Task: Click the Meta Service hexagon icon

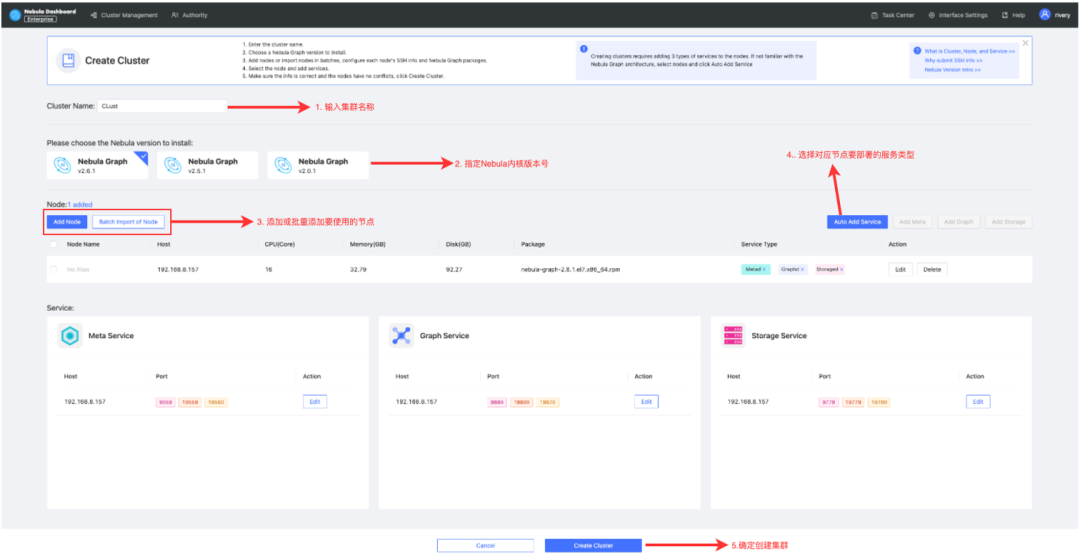Action: click(70, 336)
